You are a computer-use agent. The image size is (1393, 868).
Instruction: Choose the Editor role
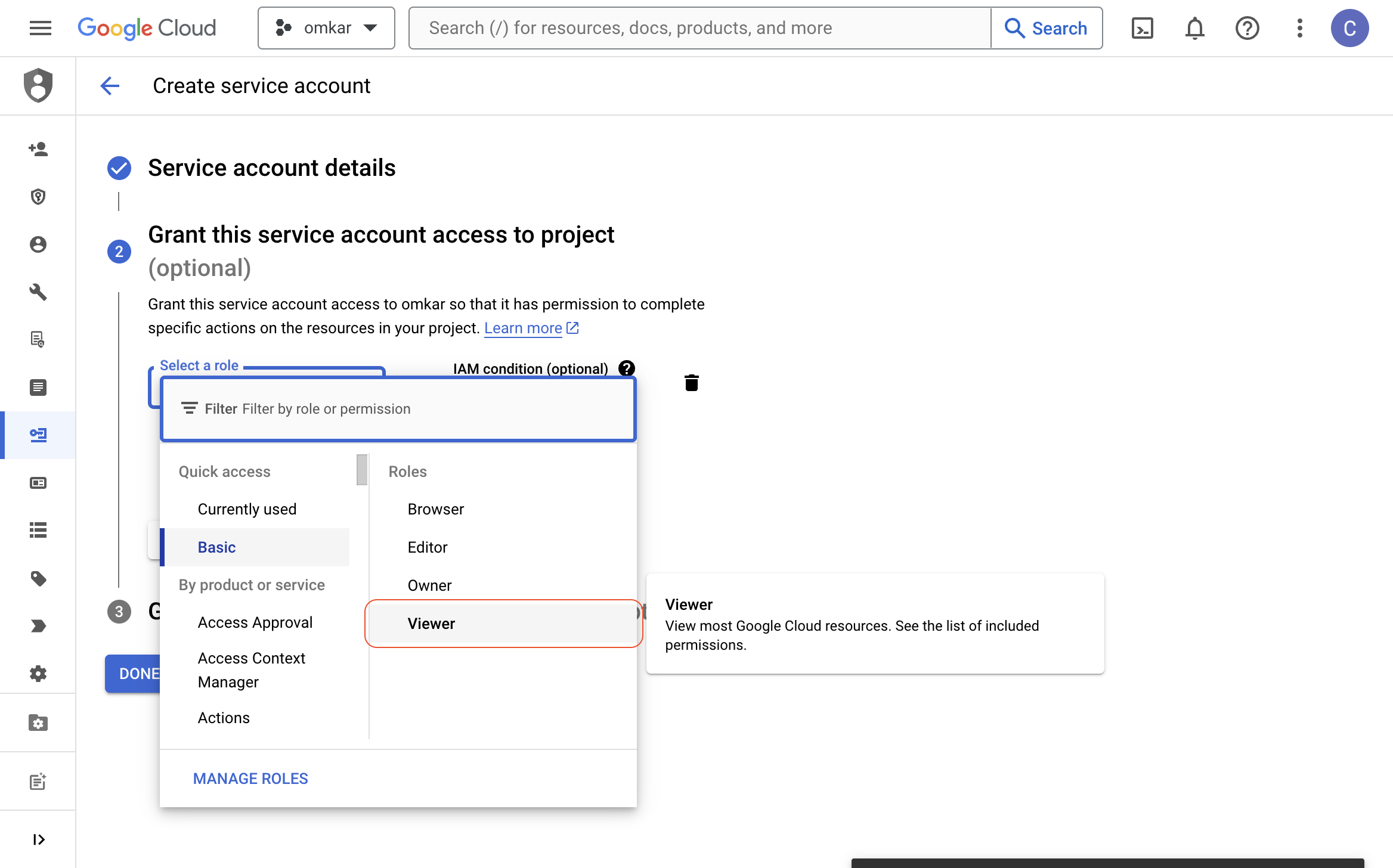click(428, 547)
